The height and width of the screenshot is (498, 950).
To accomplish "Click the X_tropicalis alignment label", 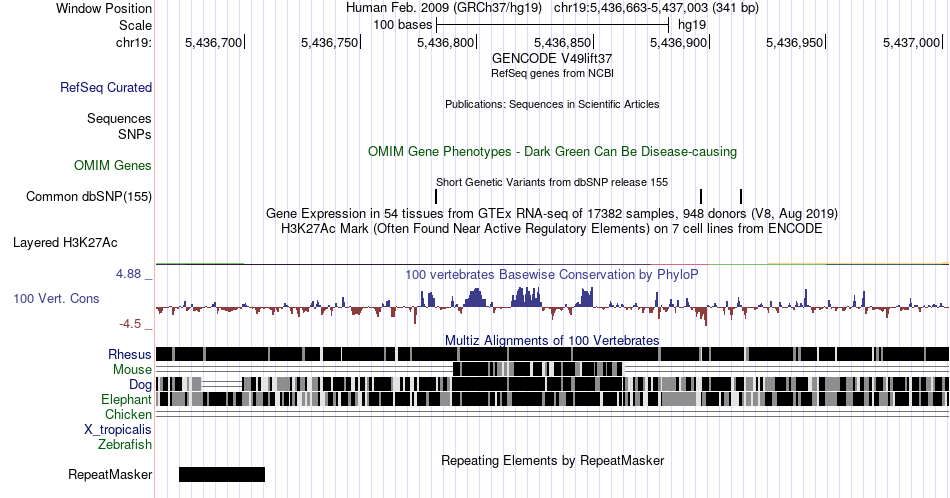I will [118, 430].
